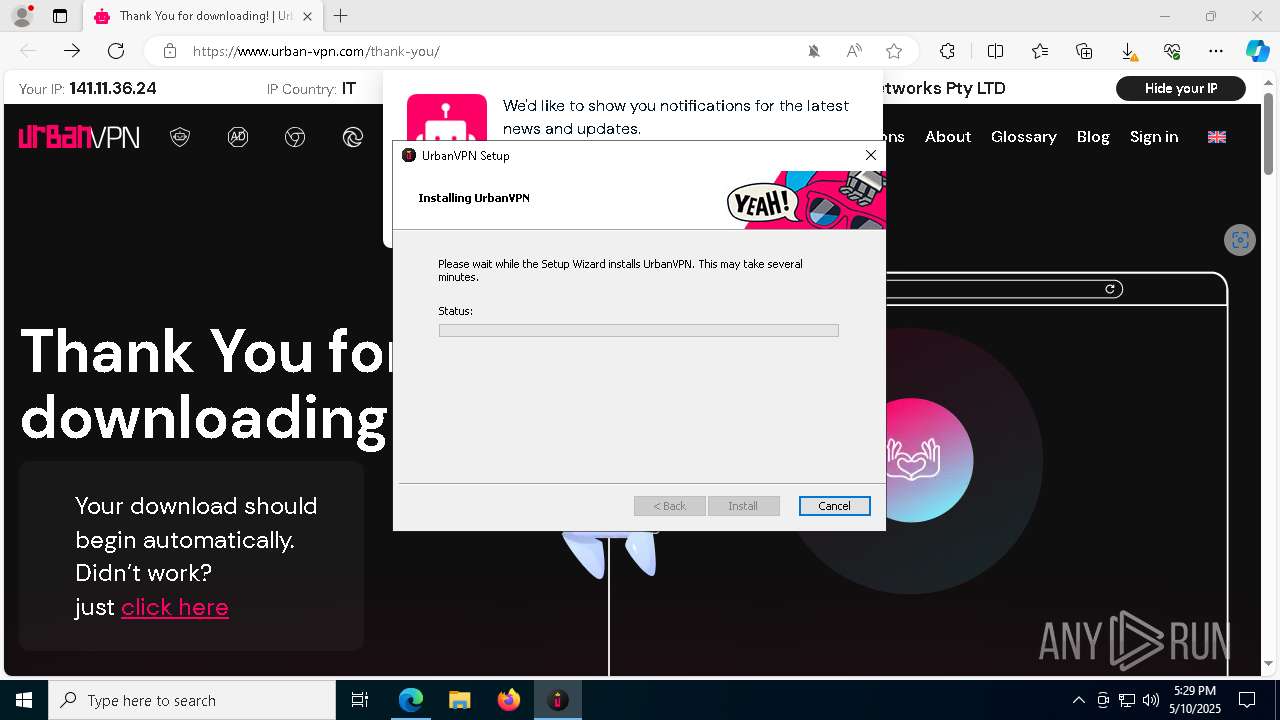Click Sign in on UrbanVPN site
Screen dimensions: 1280x720
1154,137
